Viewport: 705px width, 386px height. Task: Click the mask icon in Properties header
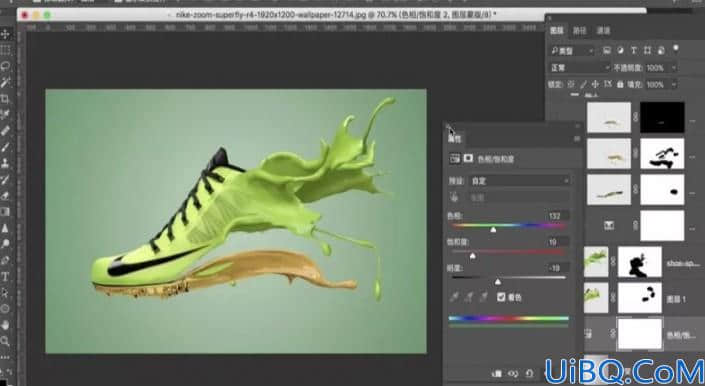point(468,158)
